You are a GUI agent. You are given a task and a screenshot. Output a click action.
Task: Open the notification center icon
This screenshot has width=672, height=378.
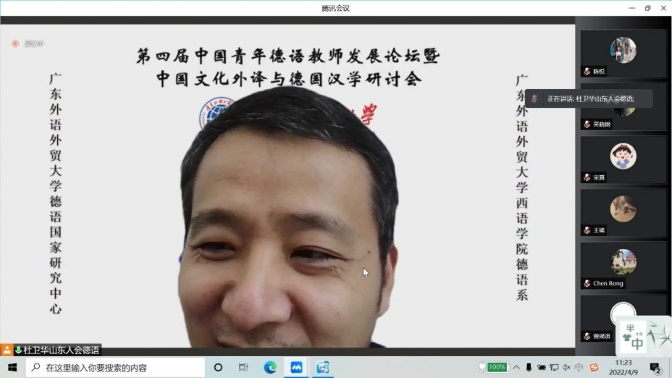(x=654, y=368)
